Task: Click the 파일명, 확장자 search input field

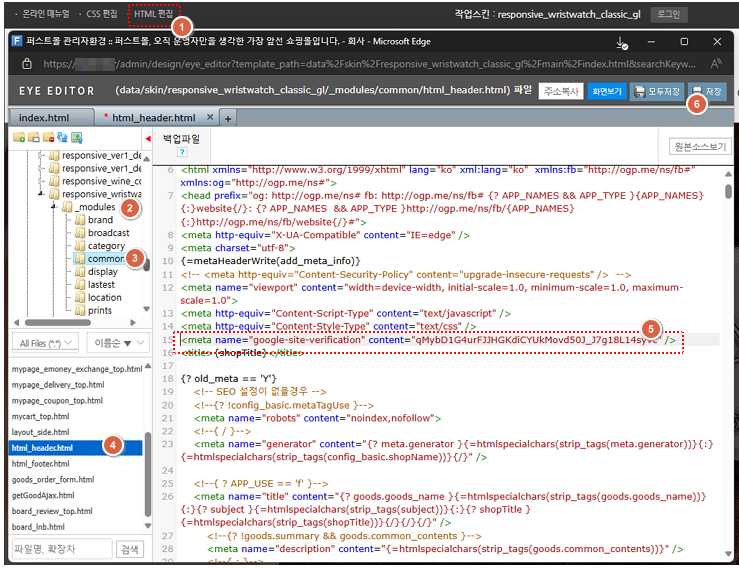Action: click(x=60, y=549)
